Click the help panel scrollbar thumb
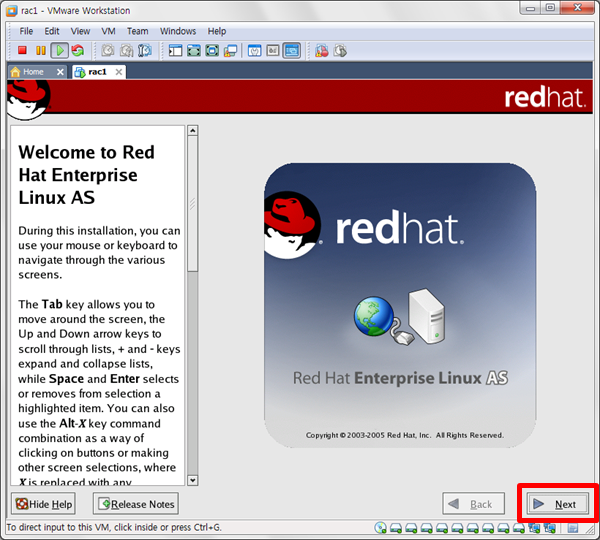The width and height of the screenshot is (600, 540). pyautogui.click(x=192, y=204)
